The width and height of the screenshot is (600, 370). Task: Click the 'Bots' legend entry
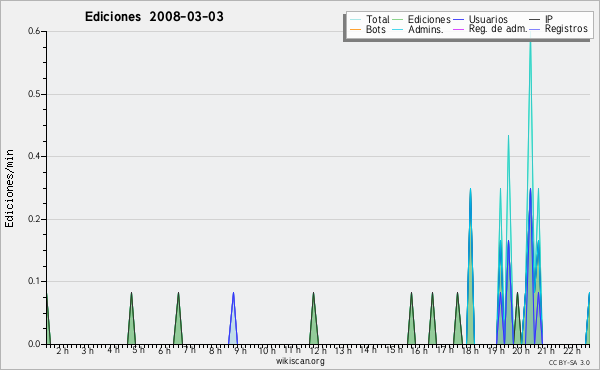click(x=368, y=29)
